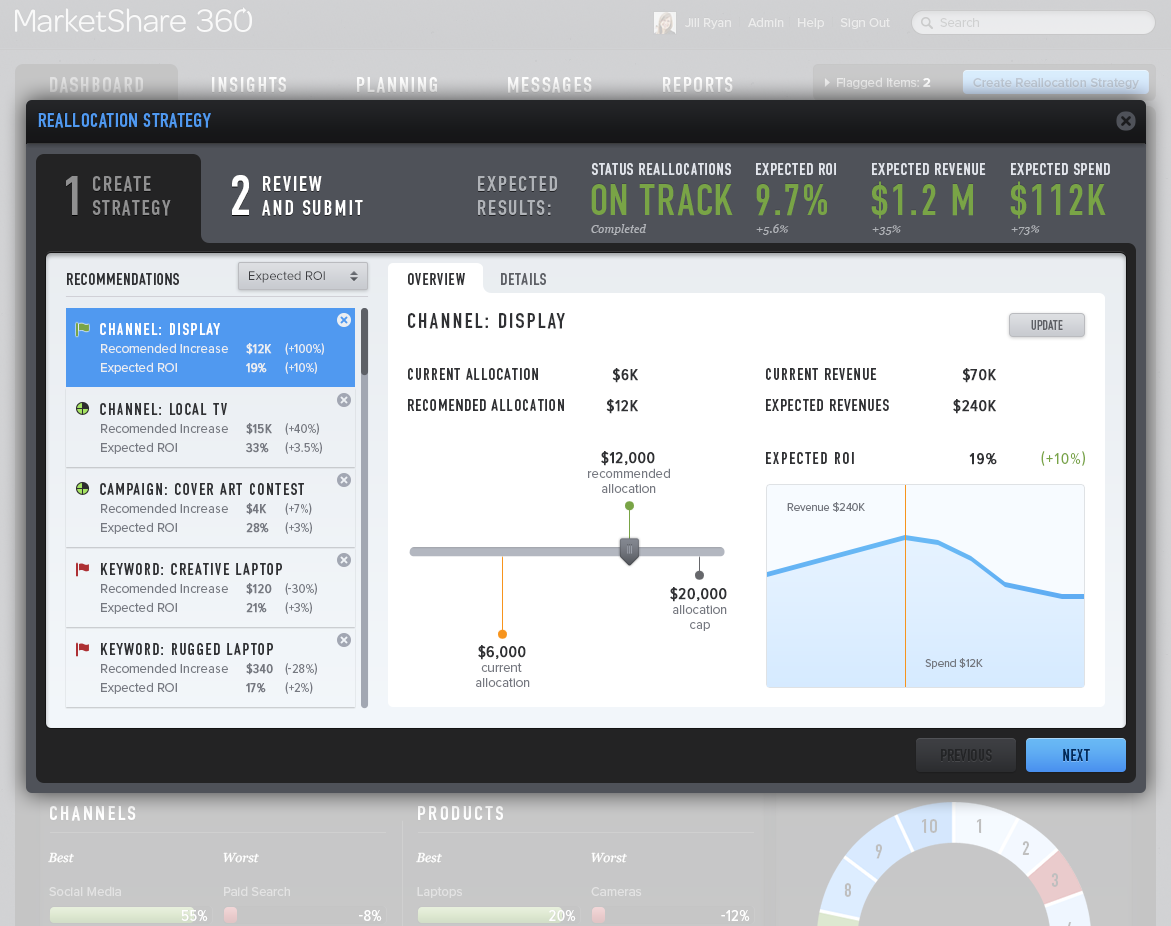Click the allocation slider handle
This screenshot has width=1171, height=926.
(629, 551)
